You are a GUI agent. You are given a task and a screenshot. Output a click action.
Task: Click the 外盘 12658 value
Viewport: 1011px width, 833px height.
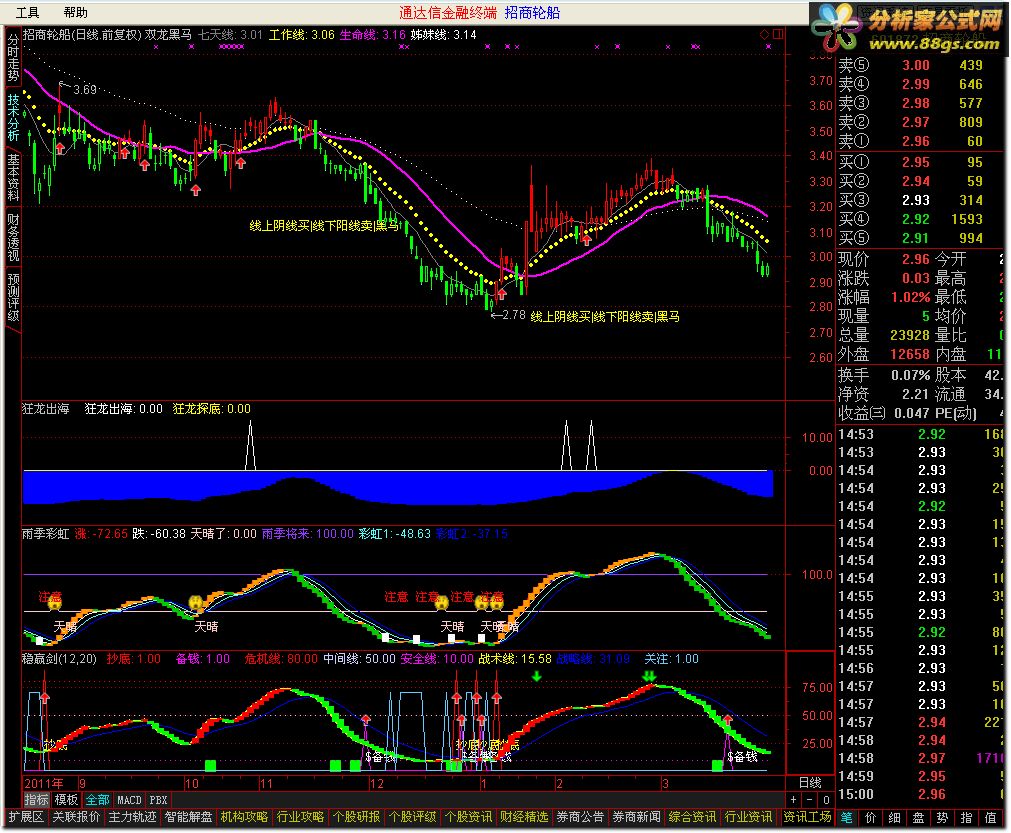pyautogui.click(x=910, y=354)
